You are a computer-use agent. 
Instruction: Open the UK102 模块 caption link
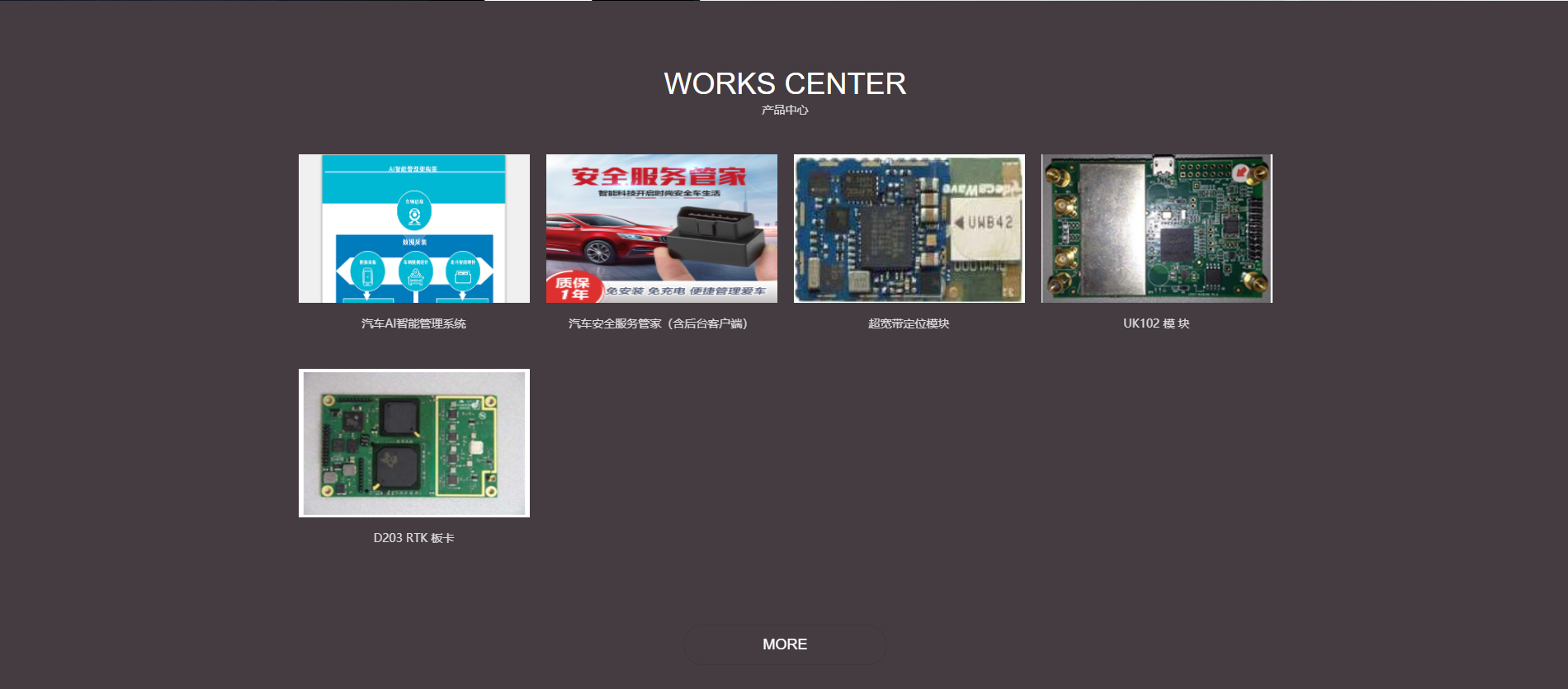pos(1156,323)
